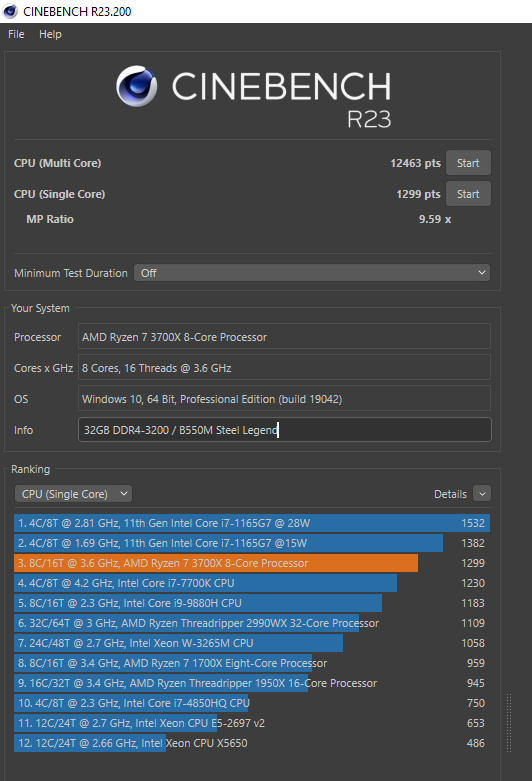Select ranking row Xeon CPU X5650
The height and width of the screenshot is (781, 532).
(x=252, y=743)
